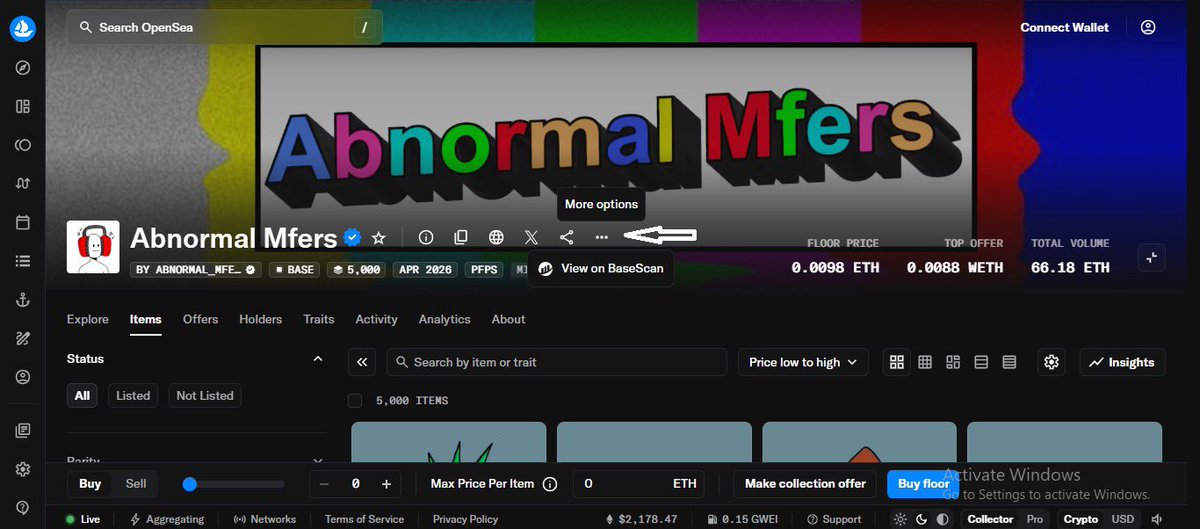Go to the About tab
Screen dimensions: 1200x529
point(508,319)
